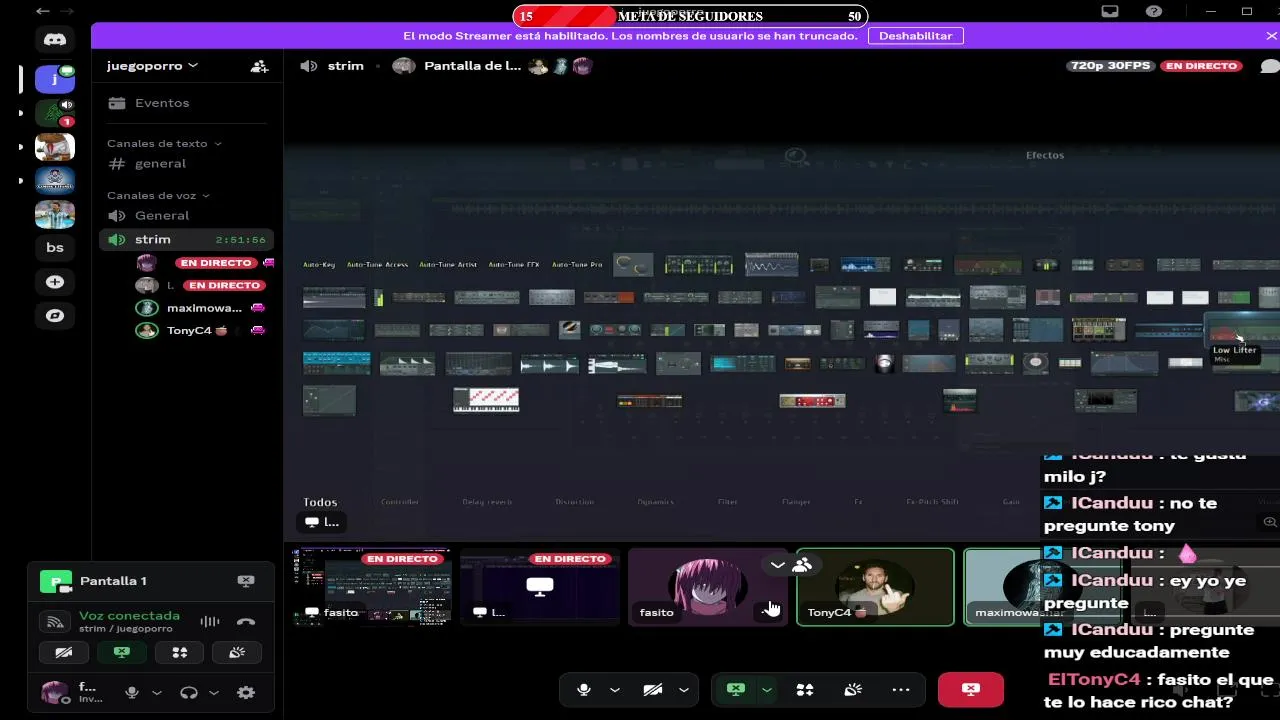
Task: Open the Discover servers compass icon
Action: tap(55, 316)
